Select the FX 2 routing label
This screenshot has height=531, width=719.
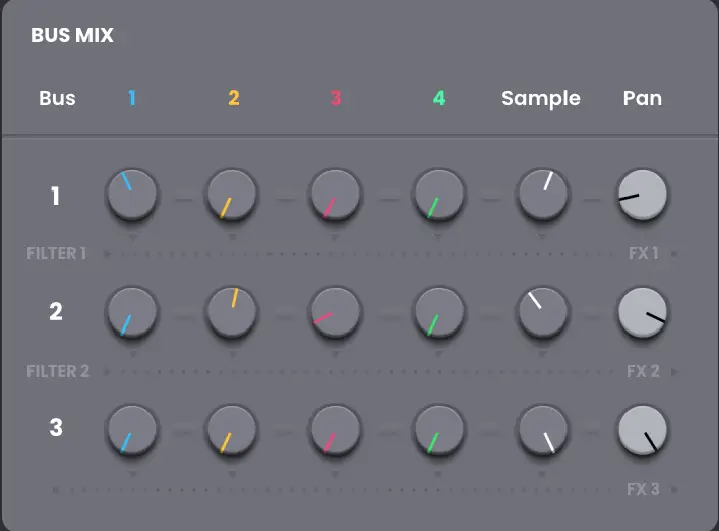643,371
